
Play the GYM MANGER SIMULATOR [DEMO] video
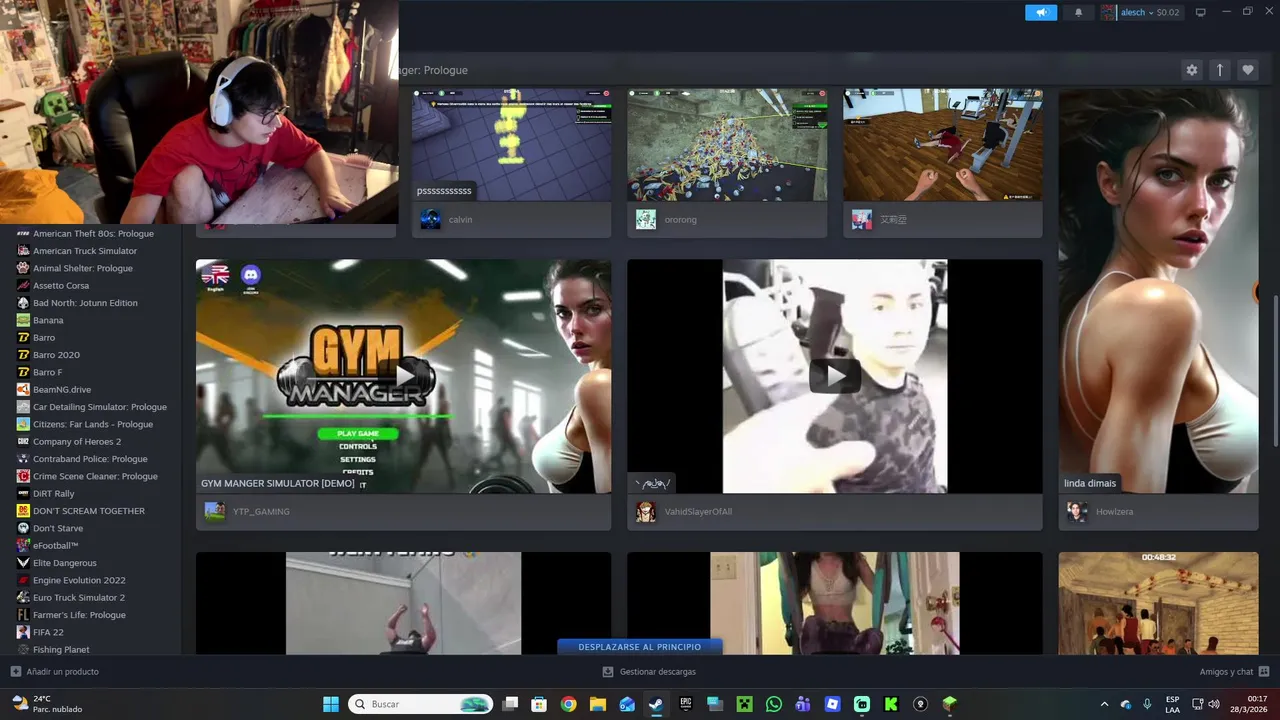403,376
